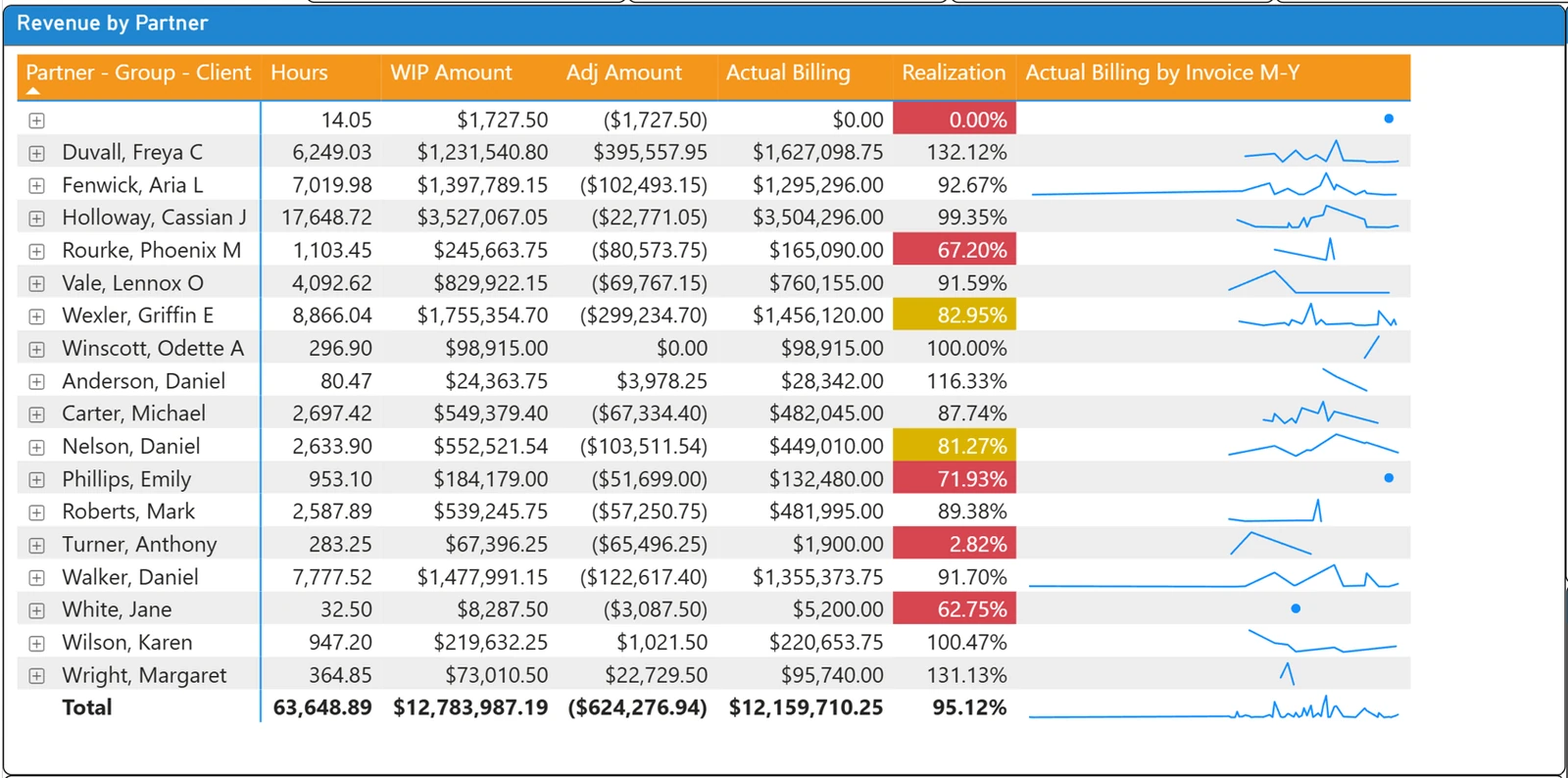Viewport: 1568px width, 778px height.
Task: Click the sparkline for Wexler, Griffin E
Action: pyautogui.click(x=1317, y=316)
